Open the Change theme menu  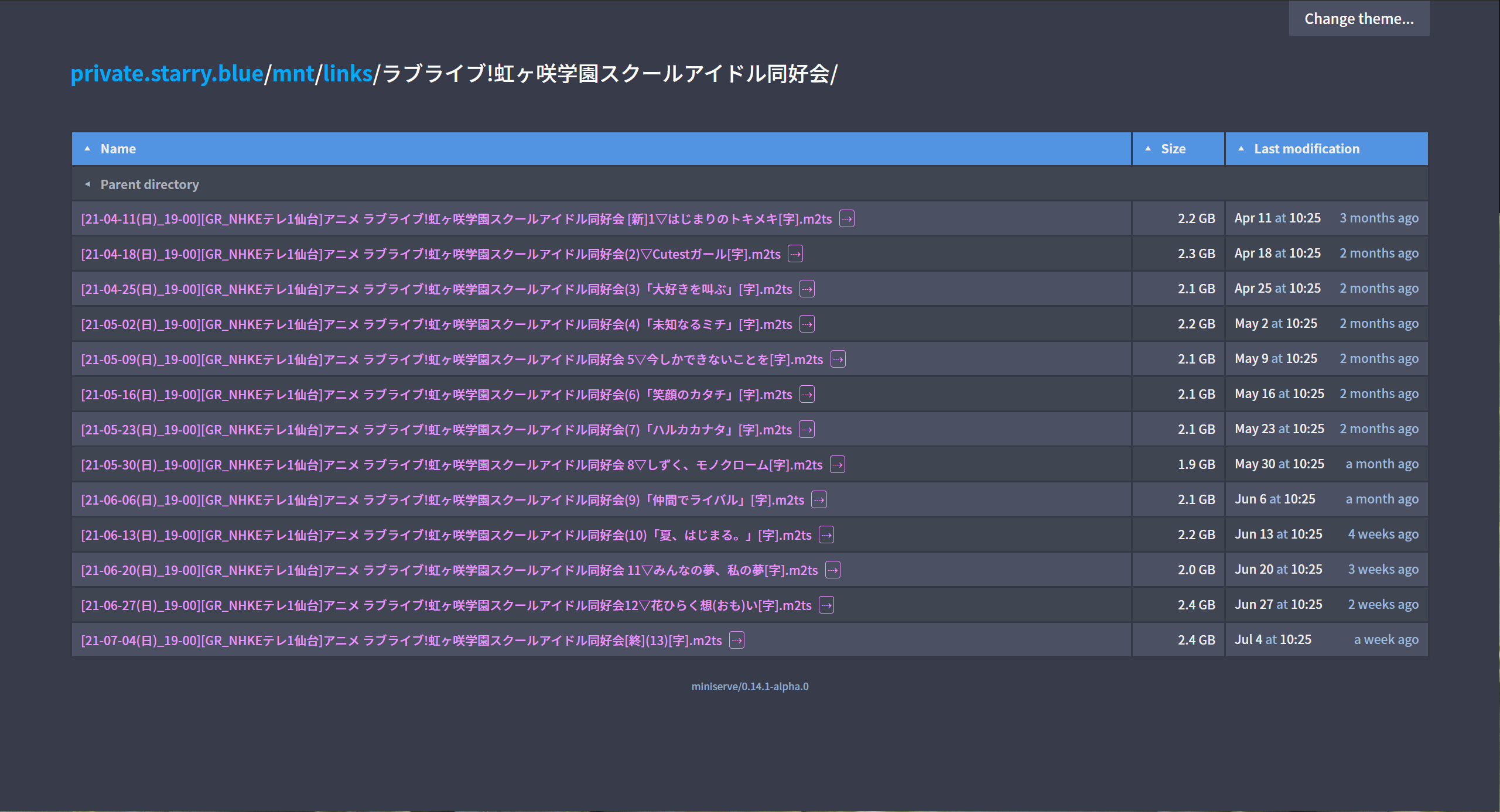tap(1358, 19)
